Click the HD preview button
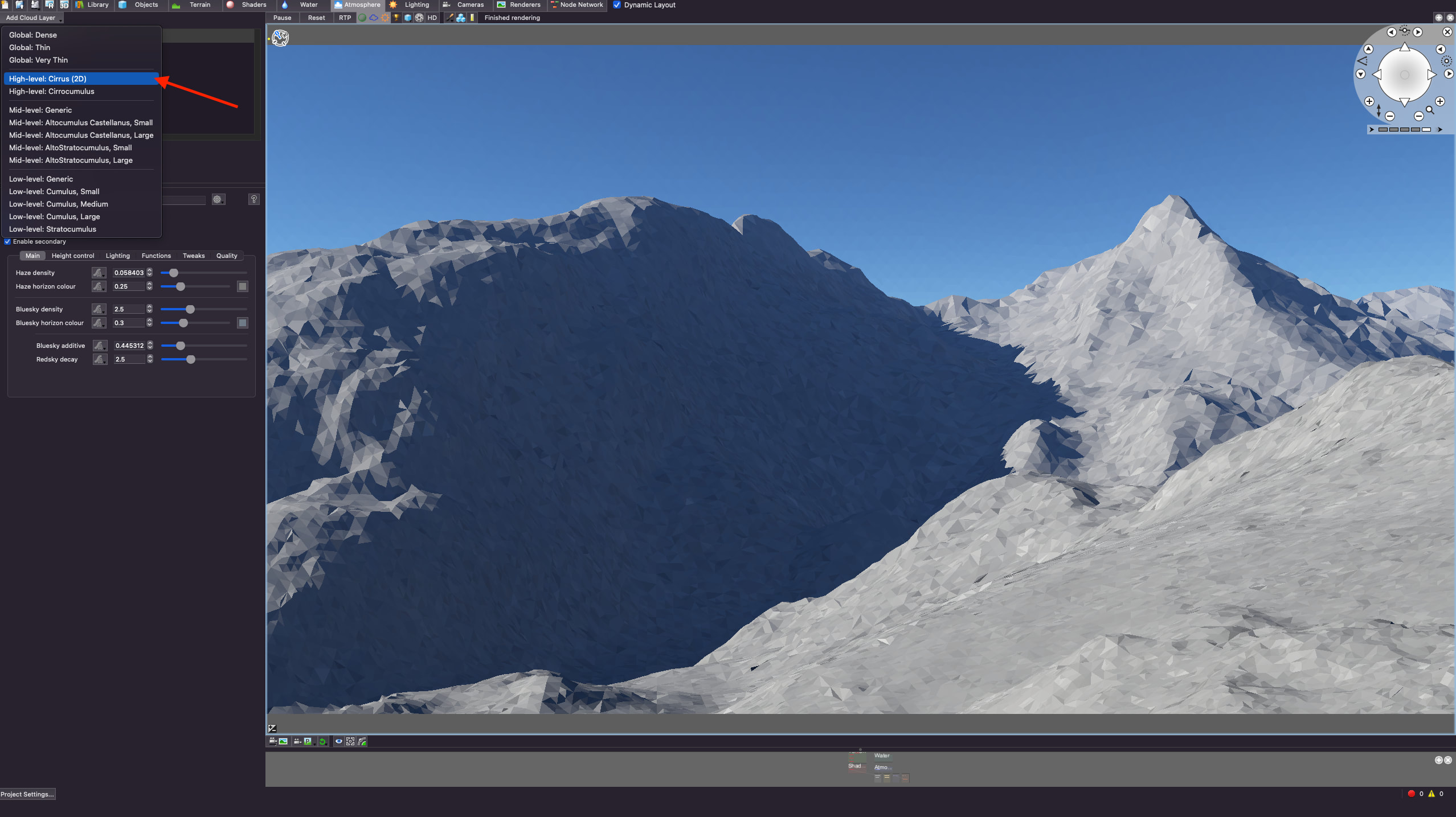1456x817 pixels. (x=432, y=18)
